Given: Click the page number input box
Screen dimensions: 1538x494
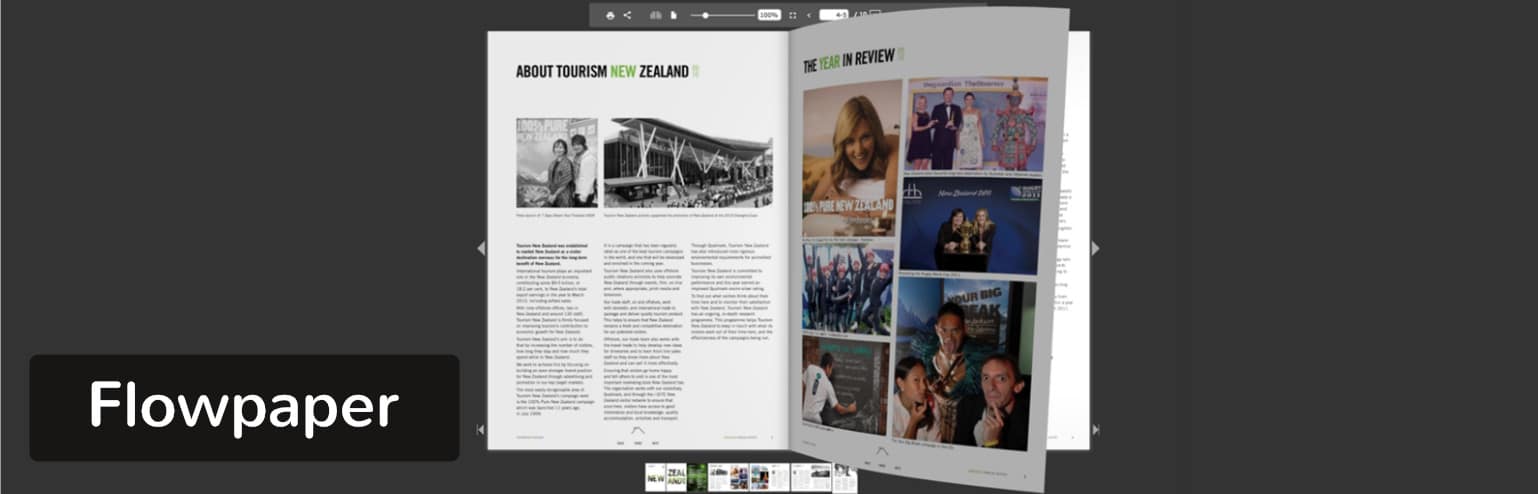Looking at the screenshot, I should coord(833,15).
